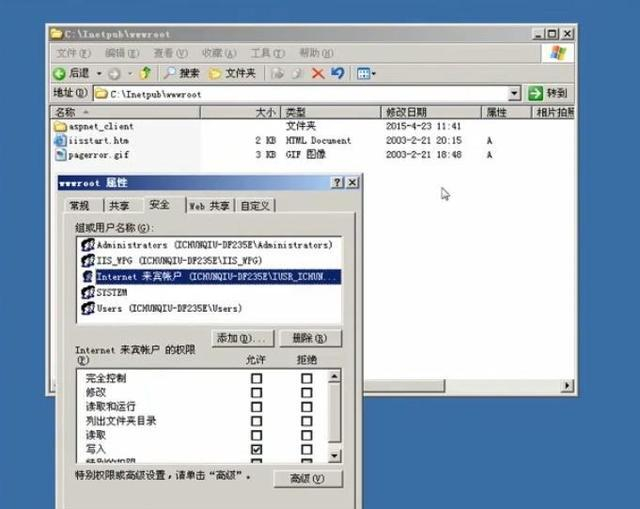Click the Advanced (高级) button
This screenshot has width=640, height=509.
(x=308, y=478)
